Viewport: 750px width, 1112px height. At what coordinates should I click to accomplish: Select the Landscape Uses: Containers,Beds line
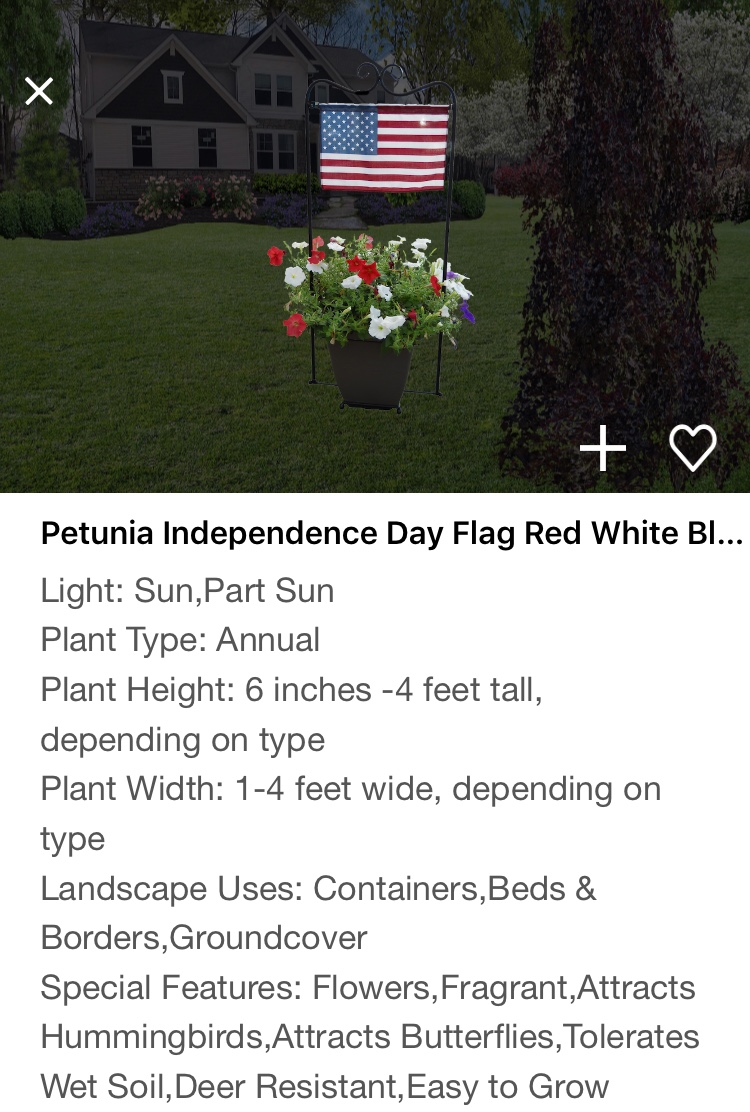point(318,889)
